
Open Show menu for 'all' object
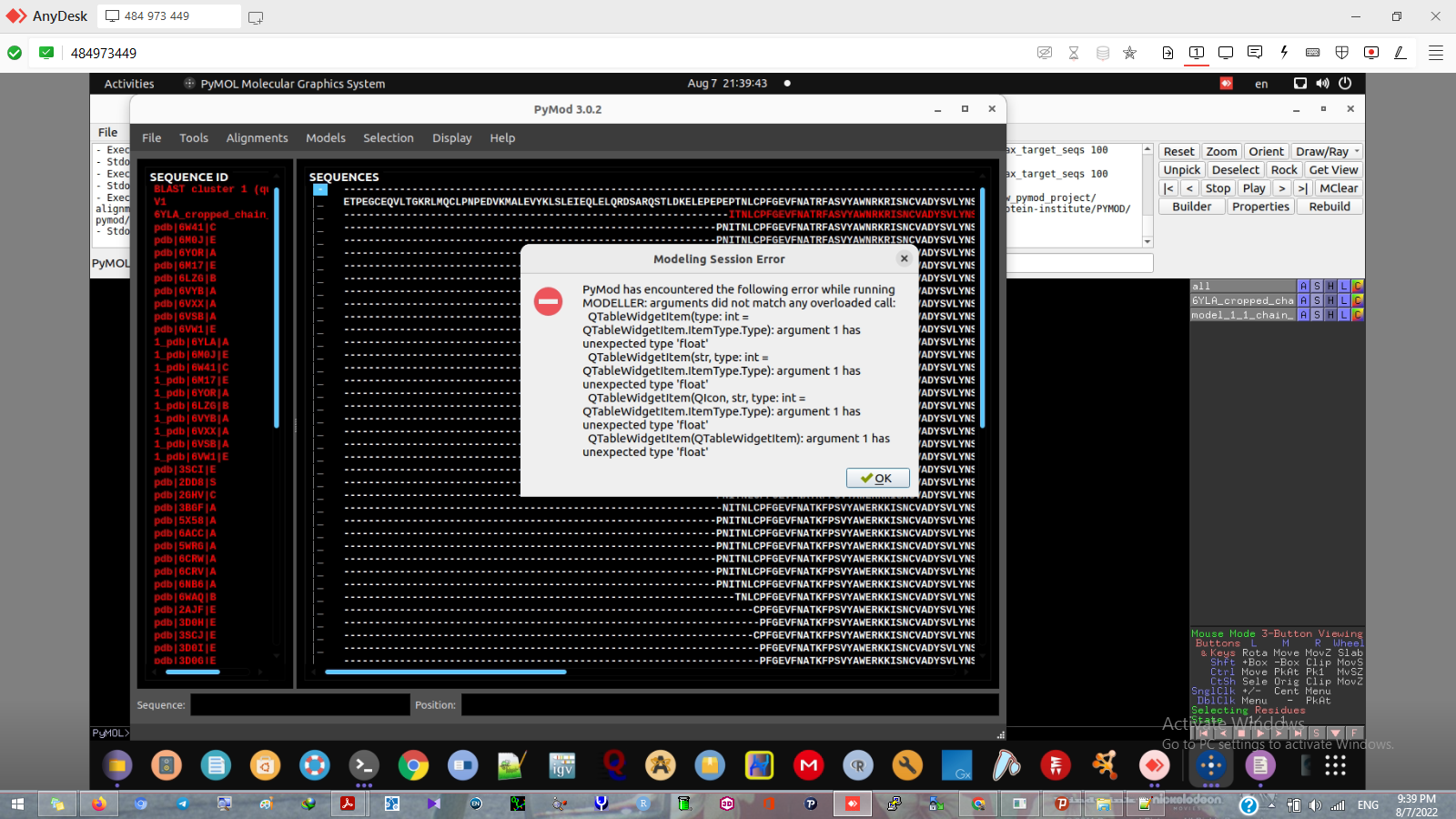1317,286
